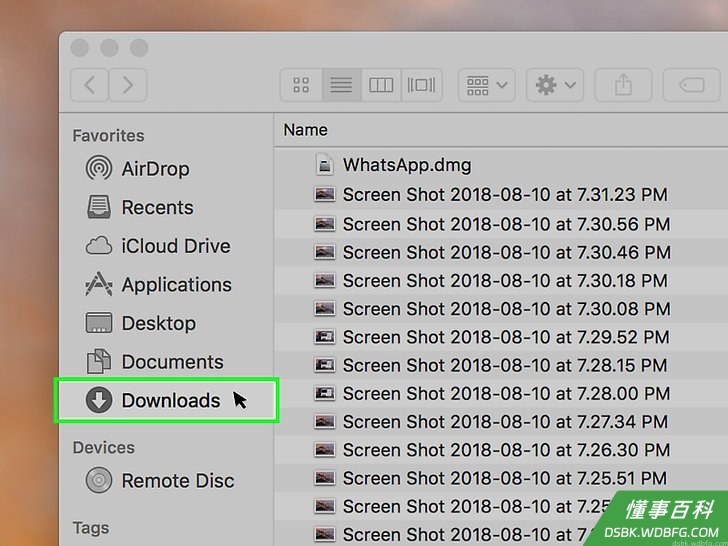Zoom the Finder window
This screenshot has width=728, height=546.
[139, 48]
